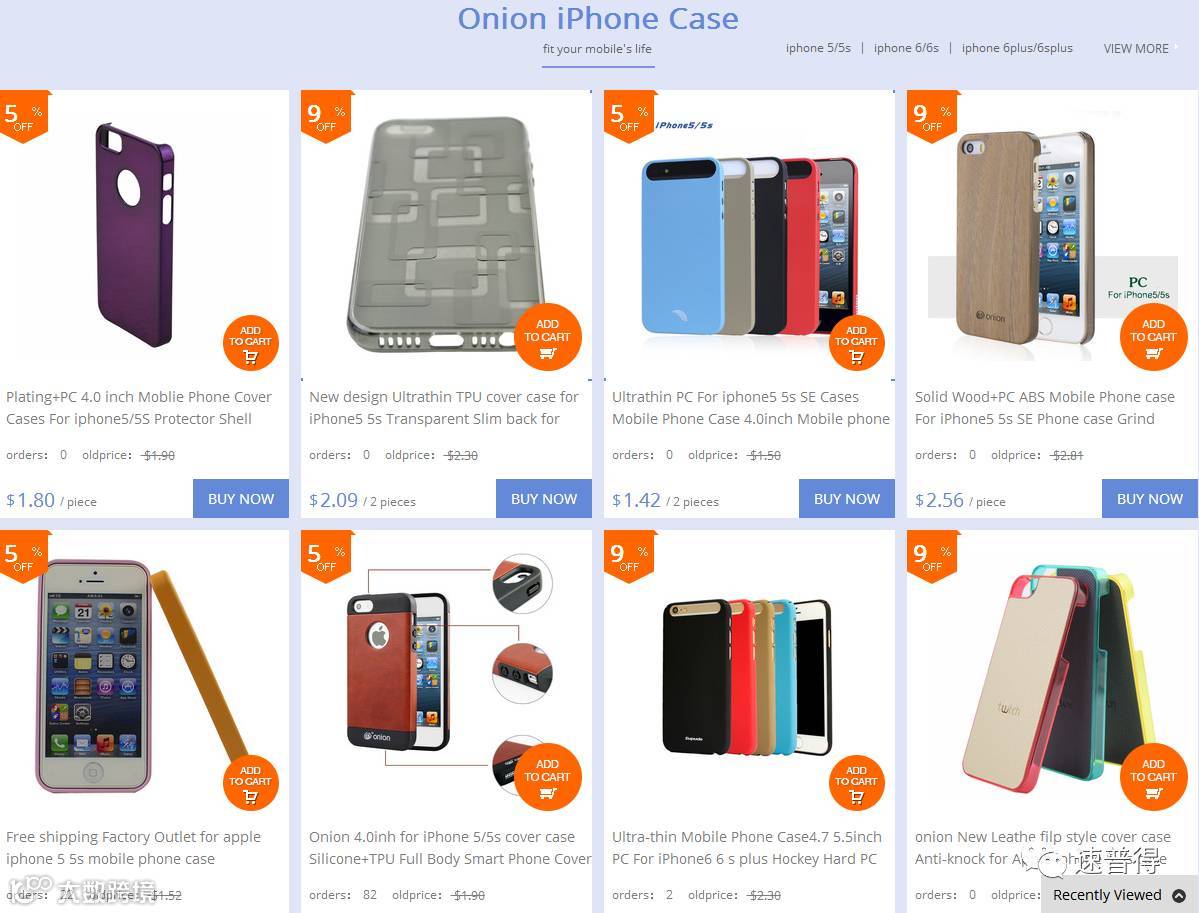Screen dimensions: 1199x913
Task: Buy now the $1.80 purple case
Action: click(241, 499)
